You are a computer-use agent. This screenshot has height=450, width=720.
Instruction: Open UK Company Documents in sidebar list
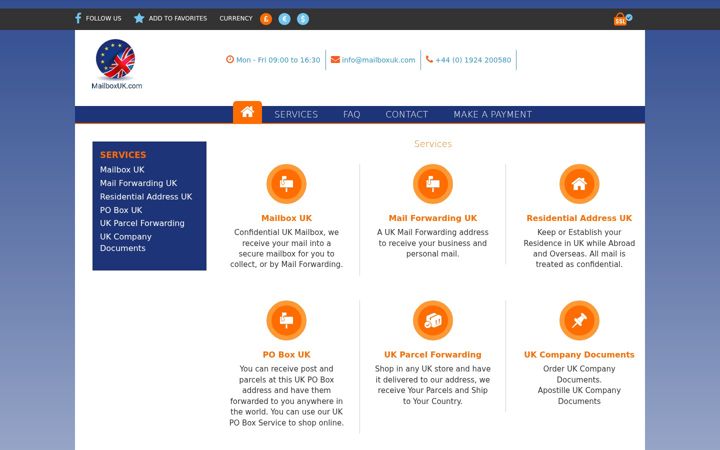[126, 242]
